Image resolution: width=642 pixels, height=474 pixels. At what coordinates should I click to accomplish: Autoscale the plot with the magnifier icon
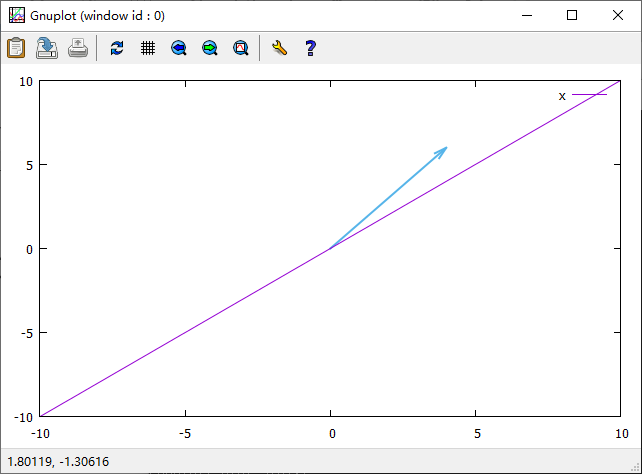tap(241, 48)
